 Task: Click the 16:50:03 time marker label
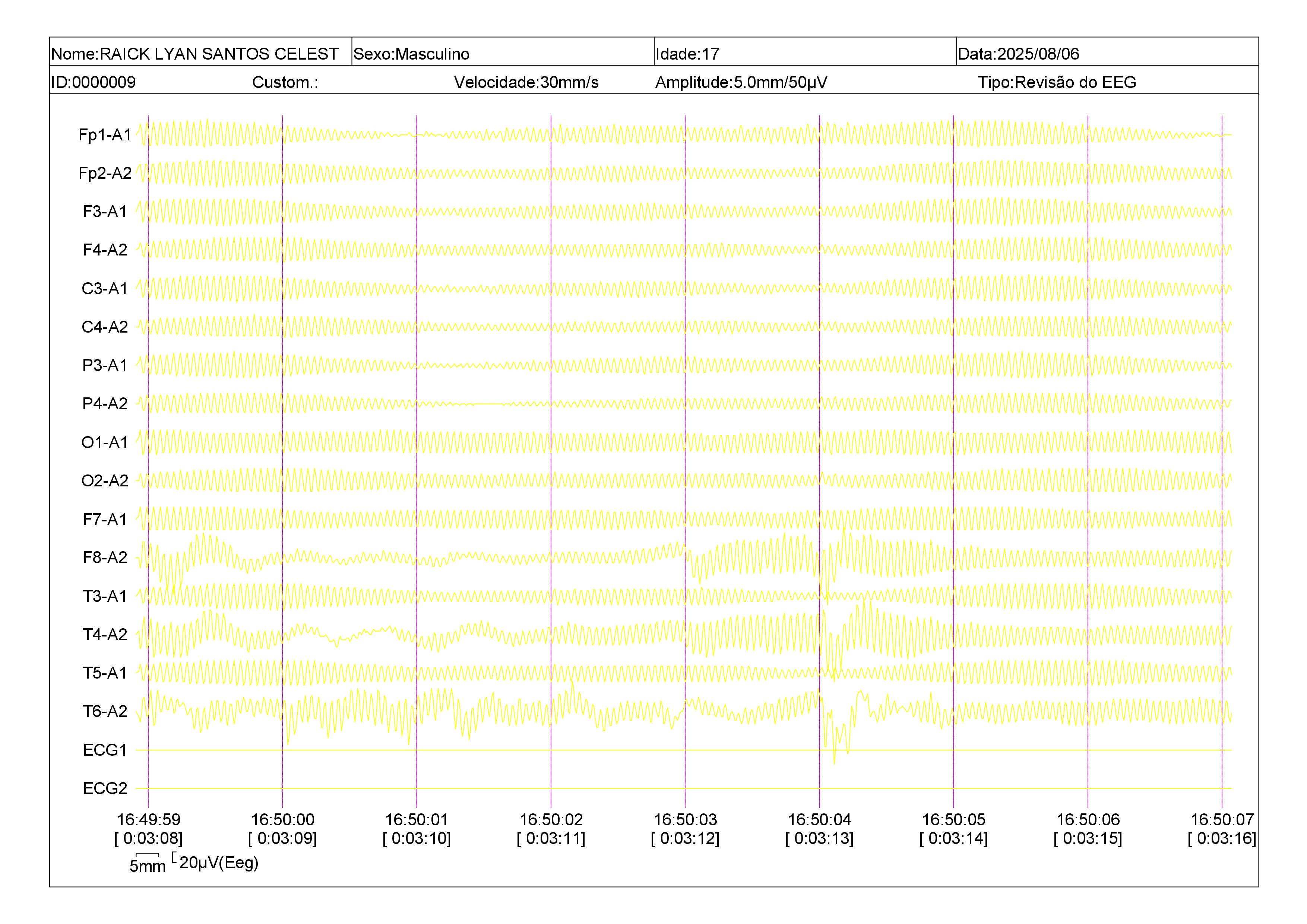[x=686, y=820]
